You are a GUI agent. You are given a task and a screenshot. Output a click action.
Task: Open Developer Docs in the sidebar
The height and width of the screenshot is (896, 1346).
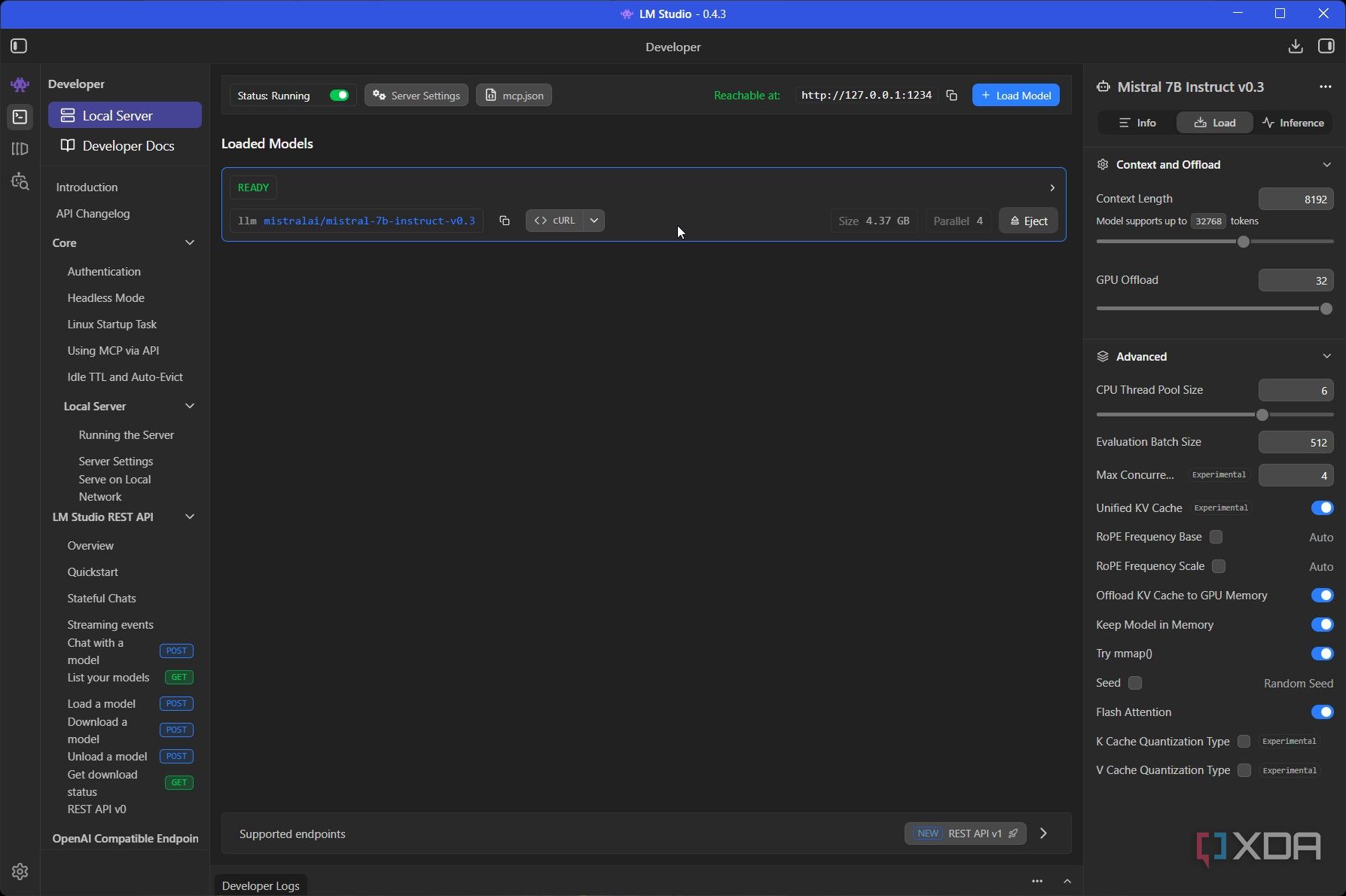tap(125, 146)
